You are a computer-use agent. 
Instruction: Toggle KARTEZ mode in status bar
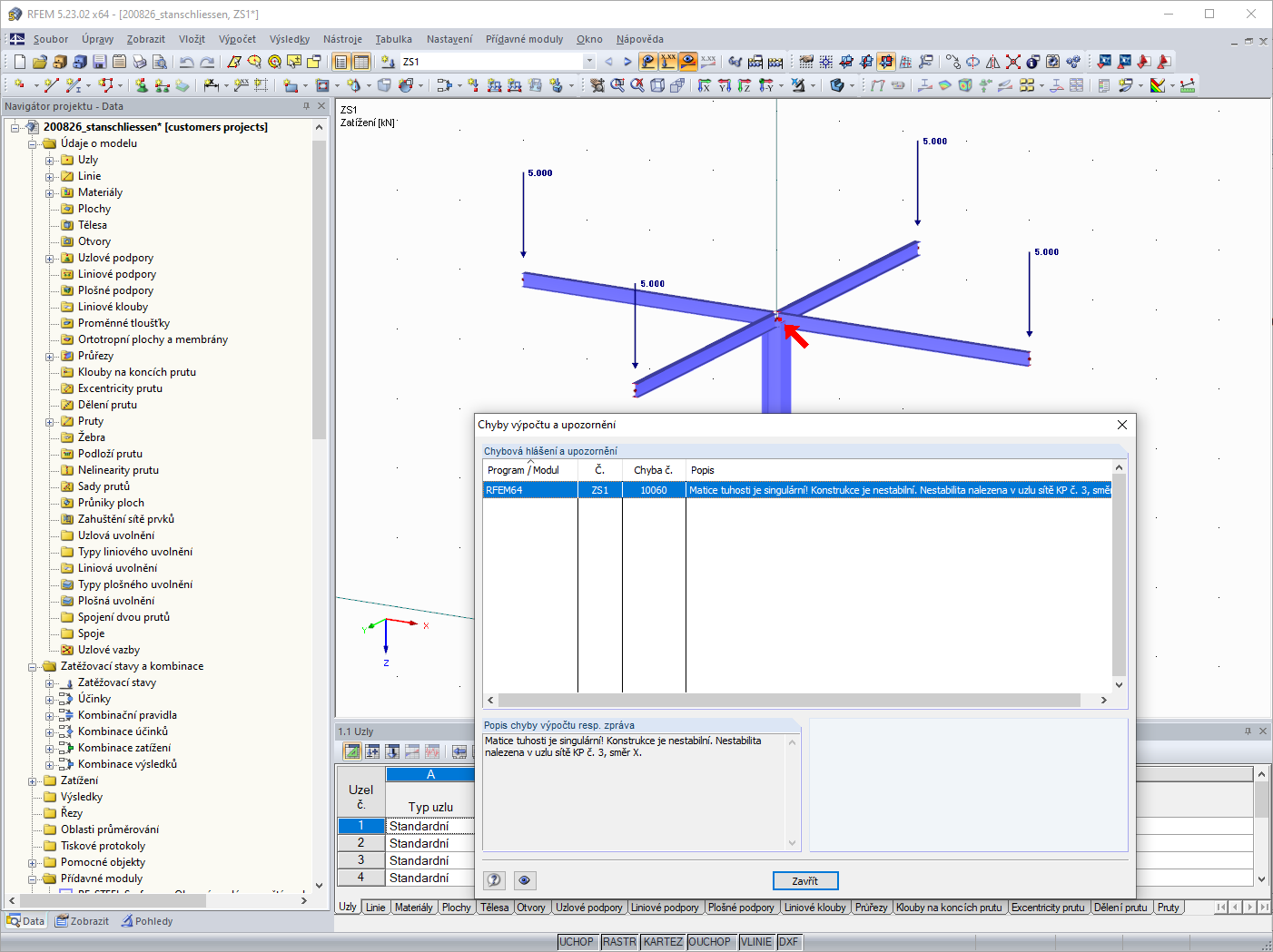click(663, 942)
